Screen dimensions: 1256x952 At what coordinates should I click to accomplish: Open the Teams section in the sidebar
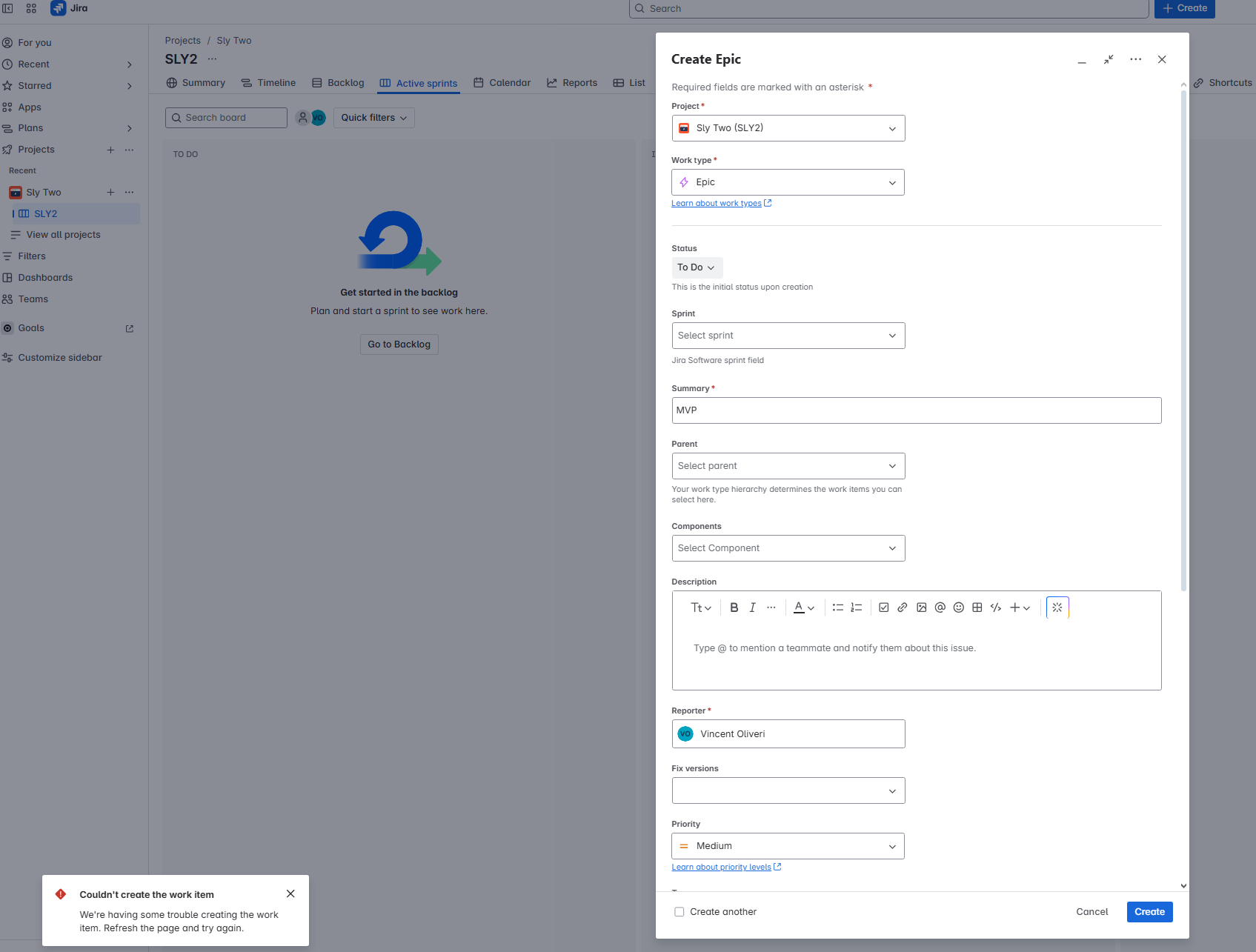point(33,299)
